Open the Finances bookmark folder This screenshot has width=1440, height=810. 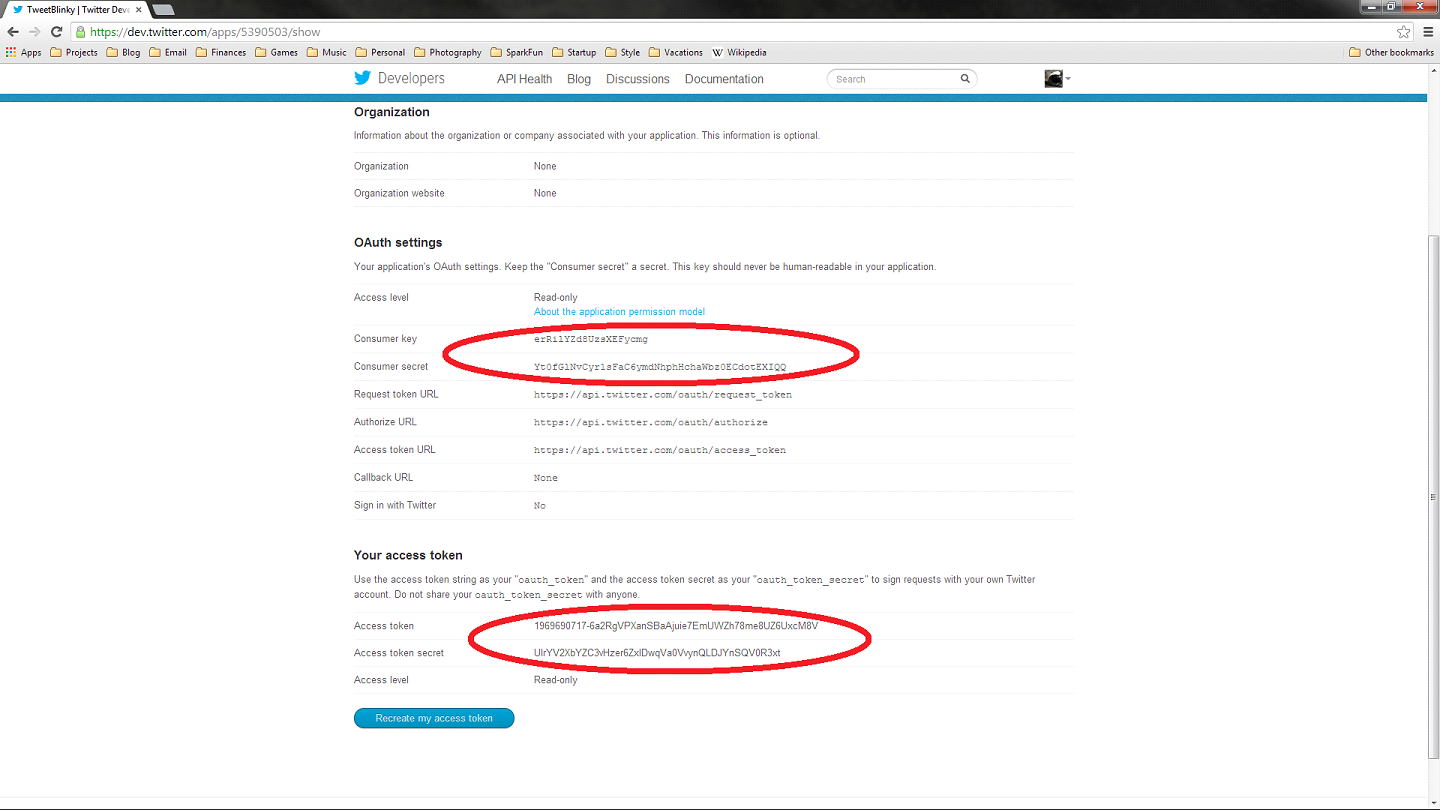click(x=221, y=52)
